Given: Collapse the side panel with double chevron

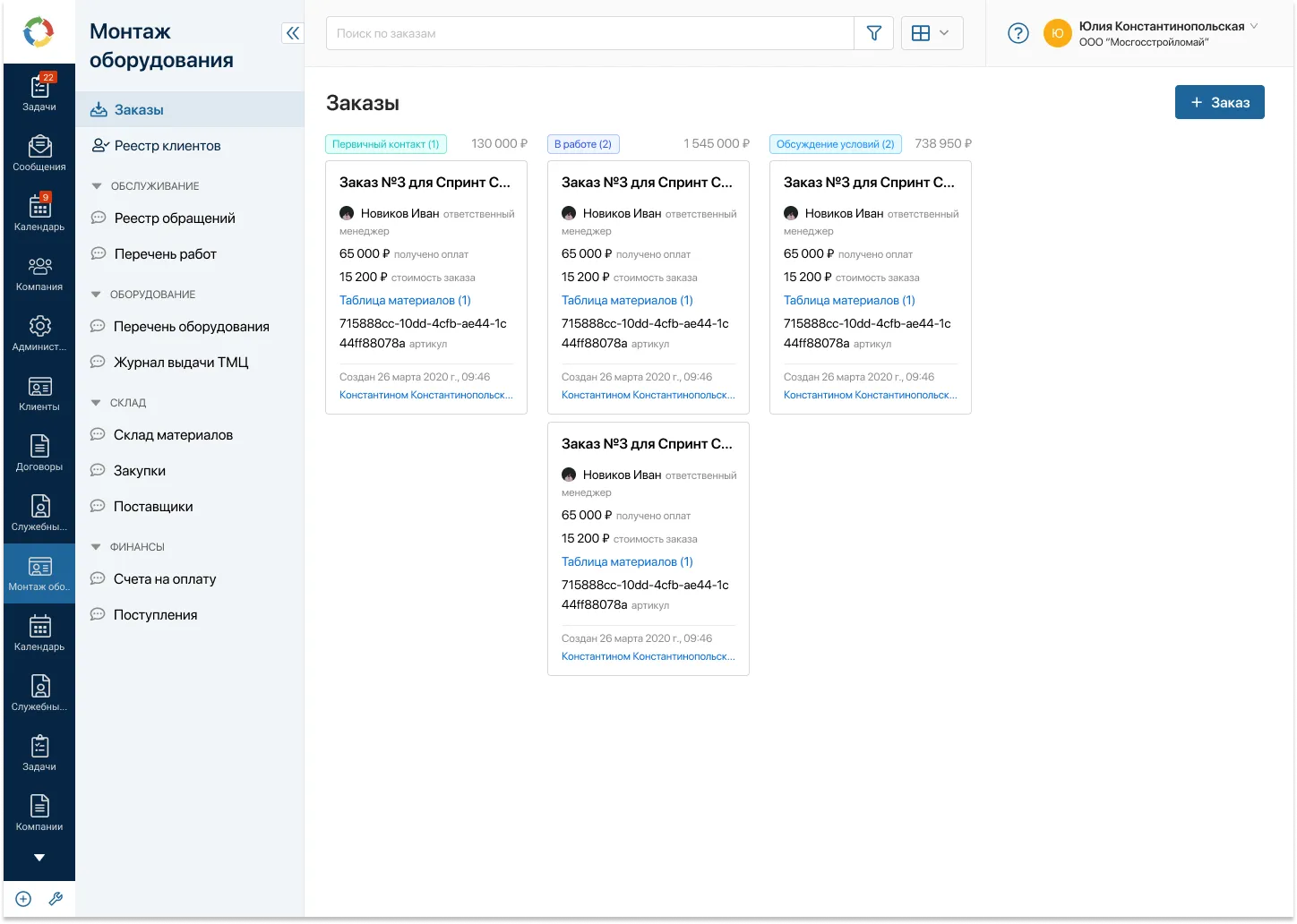Looking at the screenshot, I should 292,33.
